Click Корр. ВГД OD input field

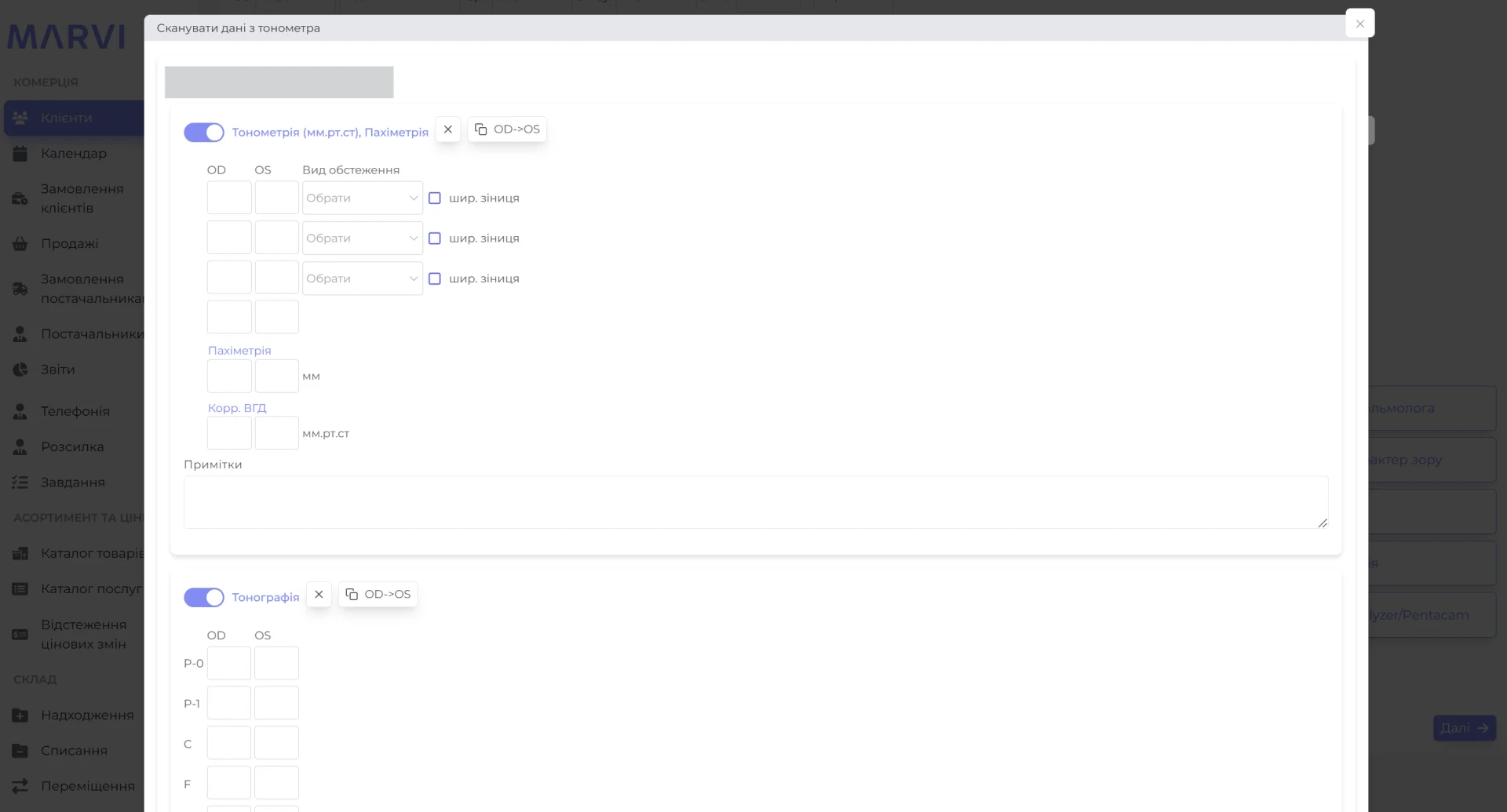pyautogui.click(x=229, y=433)
